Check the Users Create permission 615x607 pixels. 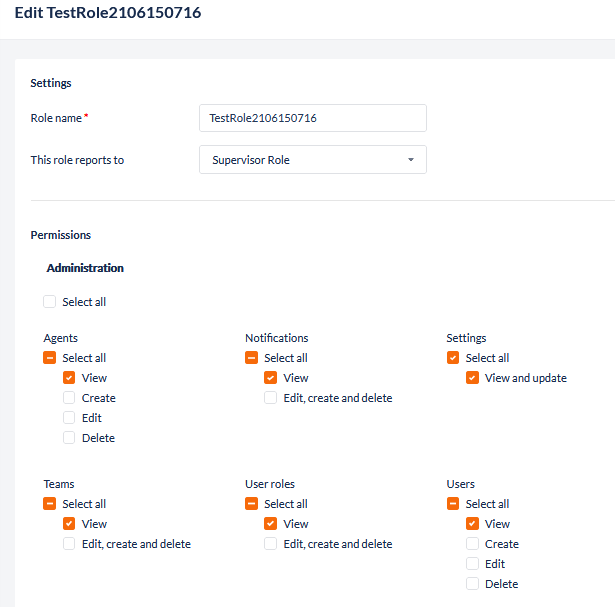[473, 544]
